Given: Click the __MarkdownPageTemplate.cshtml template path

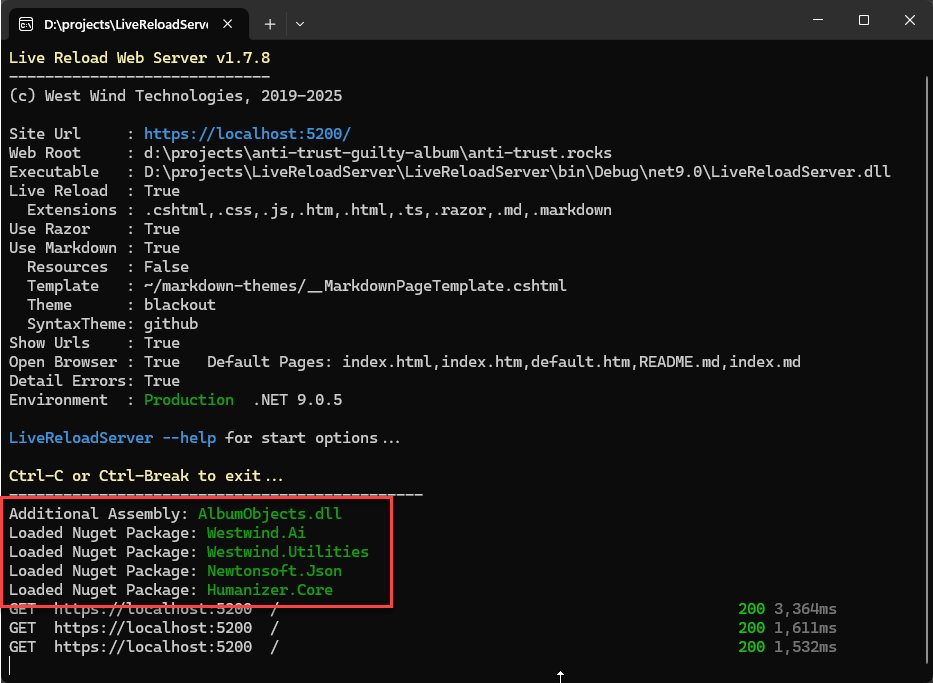Looking at the screenshot, I should point(355,286).
